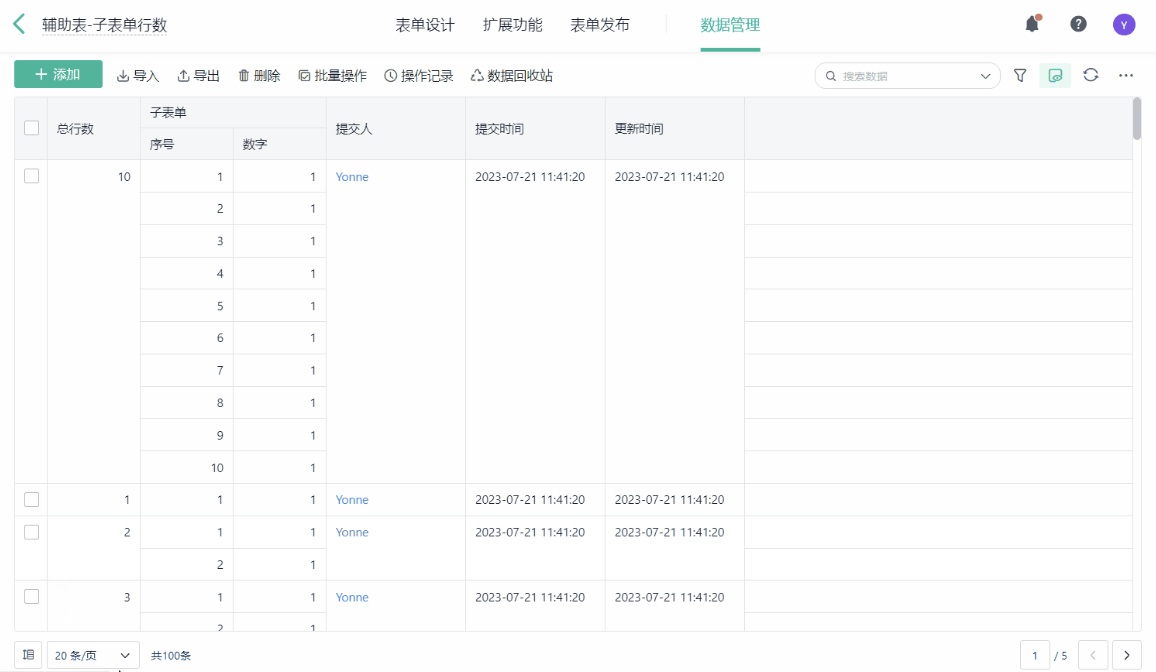
Task: Open the more options ellipsis menu
Action: [1126, 75]
